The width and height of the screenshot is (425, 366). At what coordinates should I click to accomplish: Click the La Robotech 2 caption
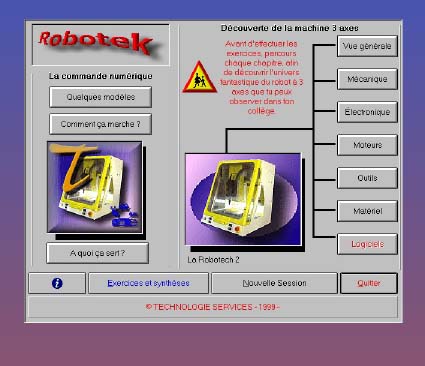(213, 260)
